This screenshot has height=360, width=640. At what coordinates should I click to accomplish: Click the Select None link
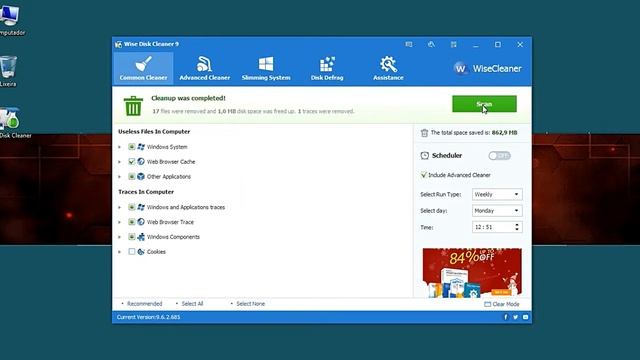pos(251,304)
